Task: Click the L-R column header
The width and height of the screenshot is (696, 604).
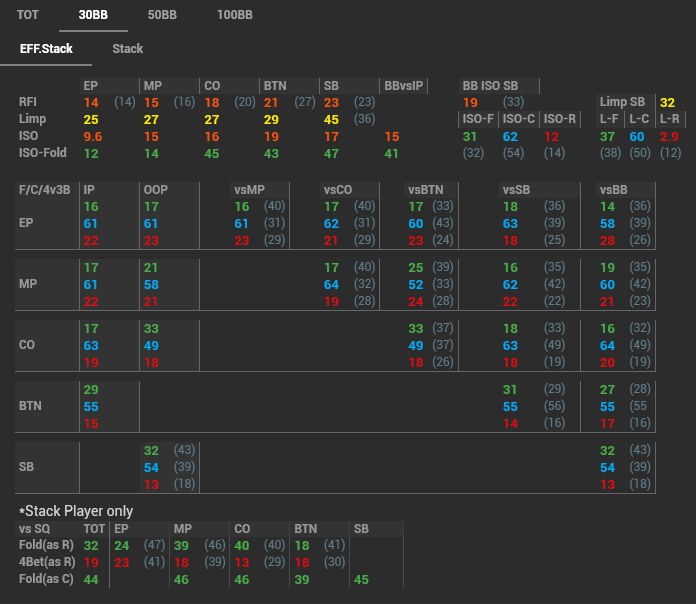Action: click(x=669, y=119)
